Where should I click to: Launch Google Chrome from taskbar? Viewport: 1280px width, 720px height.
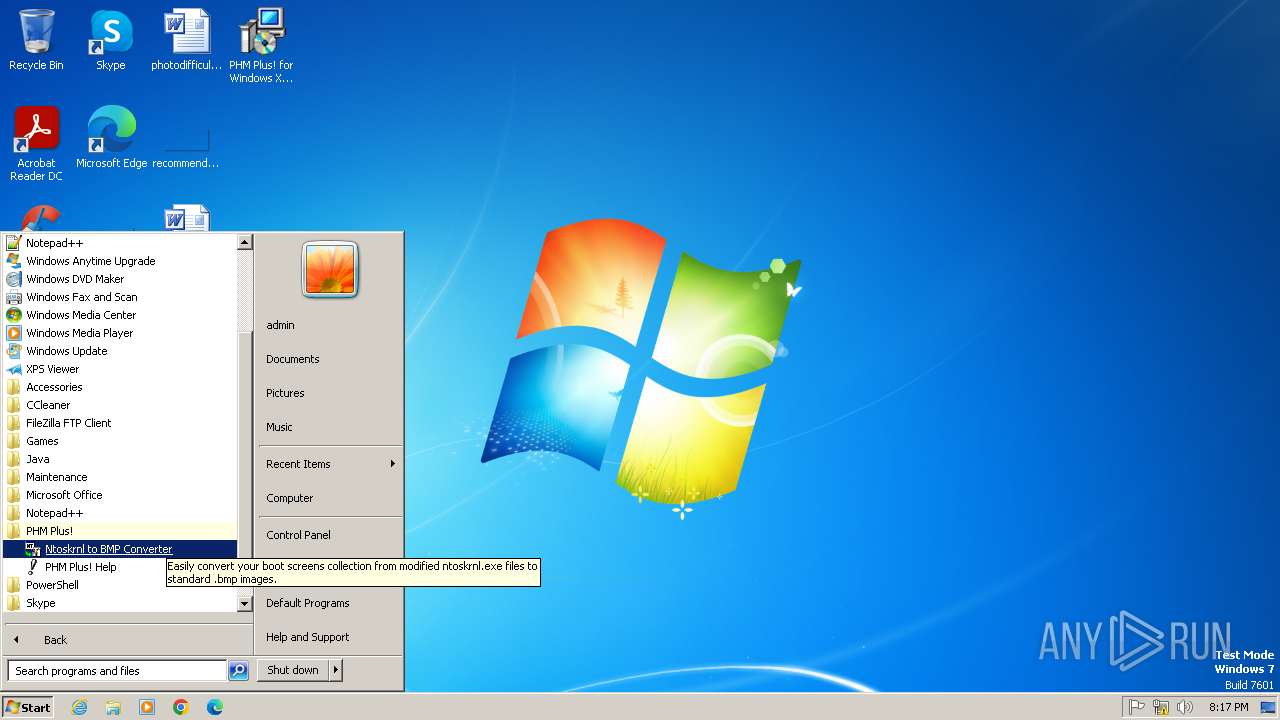(x=181, y=707)
